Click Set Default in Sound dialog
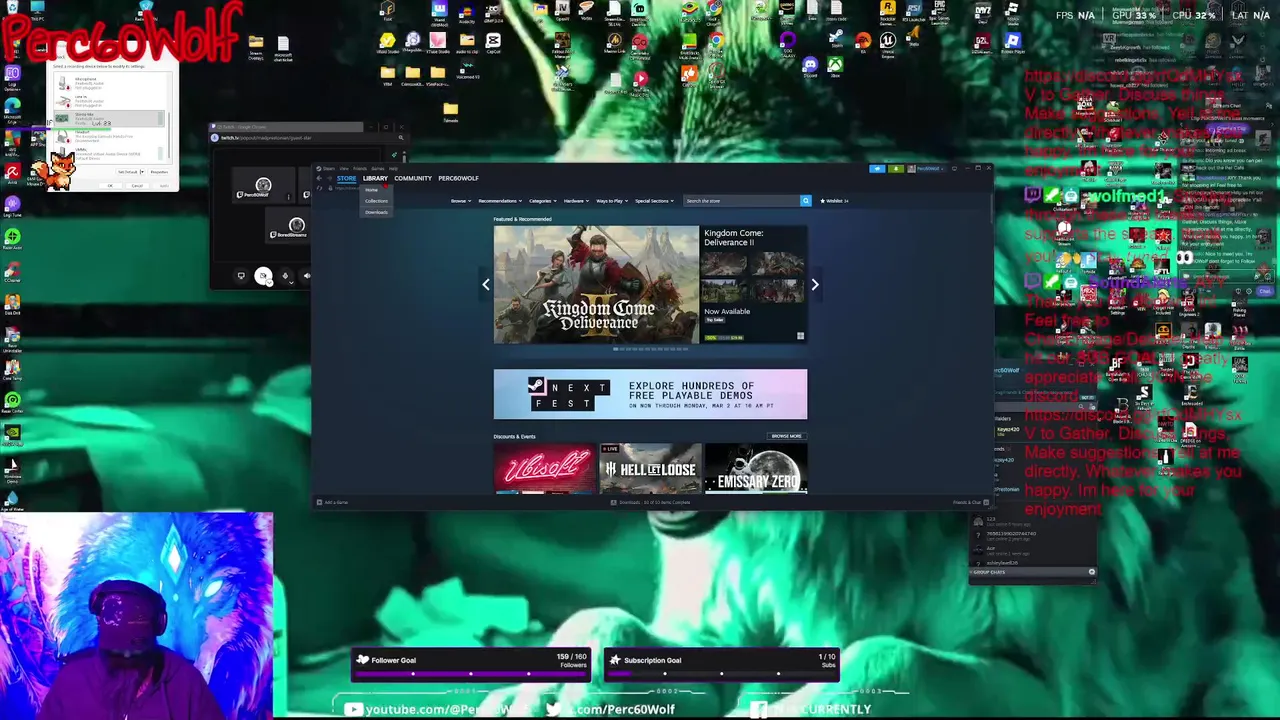This screenshot has width=1280, height=720. tap(128, 172)
